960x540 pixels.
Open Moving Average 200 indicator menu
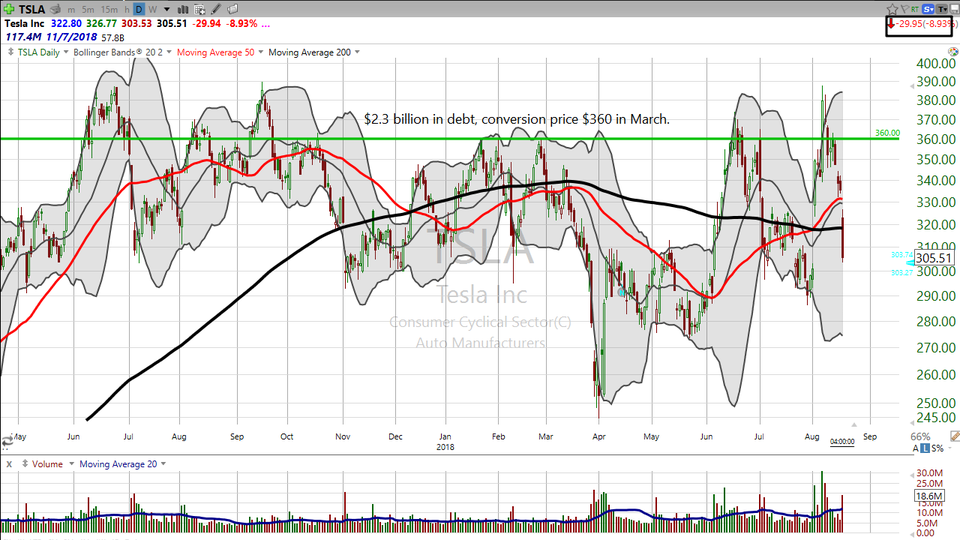coord(312,52)
